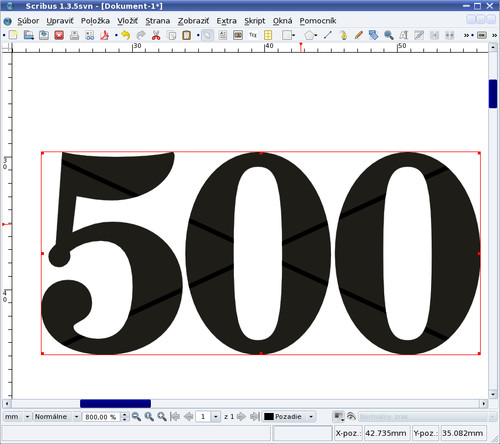The image size is (500, 444).
Task: Select the Zoom magnifier tool
Action: point(389,35)
